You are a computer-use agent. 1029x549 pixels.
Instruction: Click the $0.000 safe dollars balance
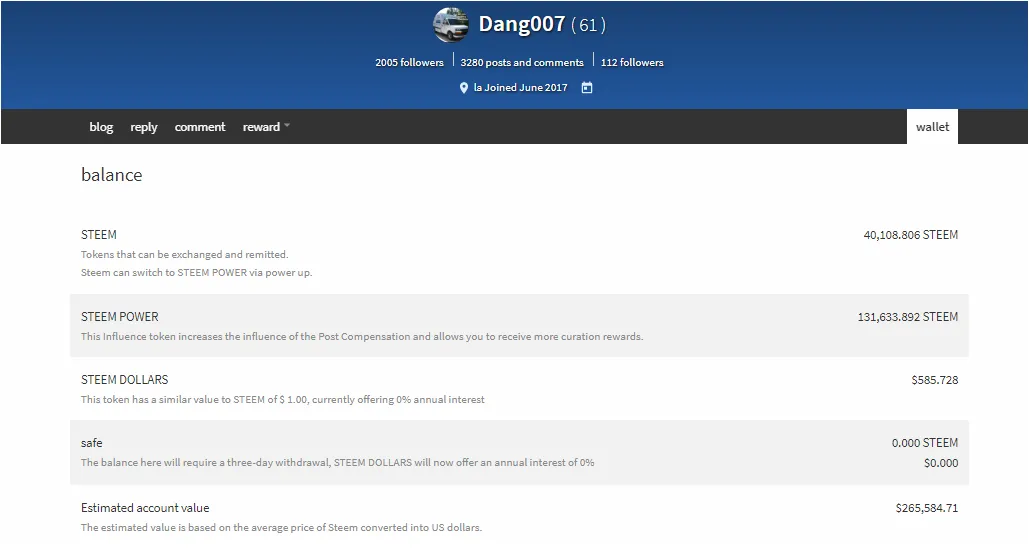941,463
